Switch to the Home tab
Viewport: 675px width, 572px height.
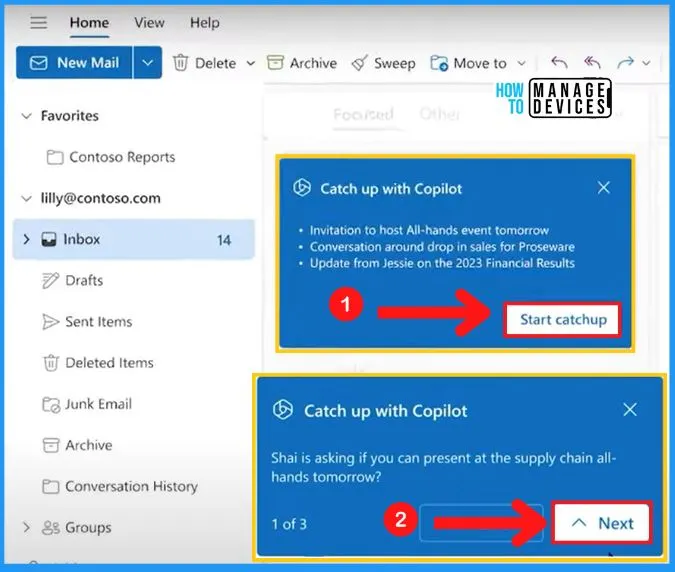pyautogui.click(x=90, y=22)
